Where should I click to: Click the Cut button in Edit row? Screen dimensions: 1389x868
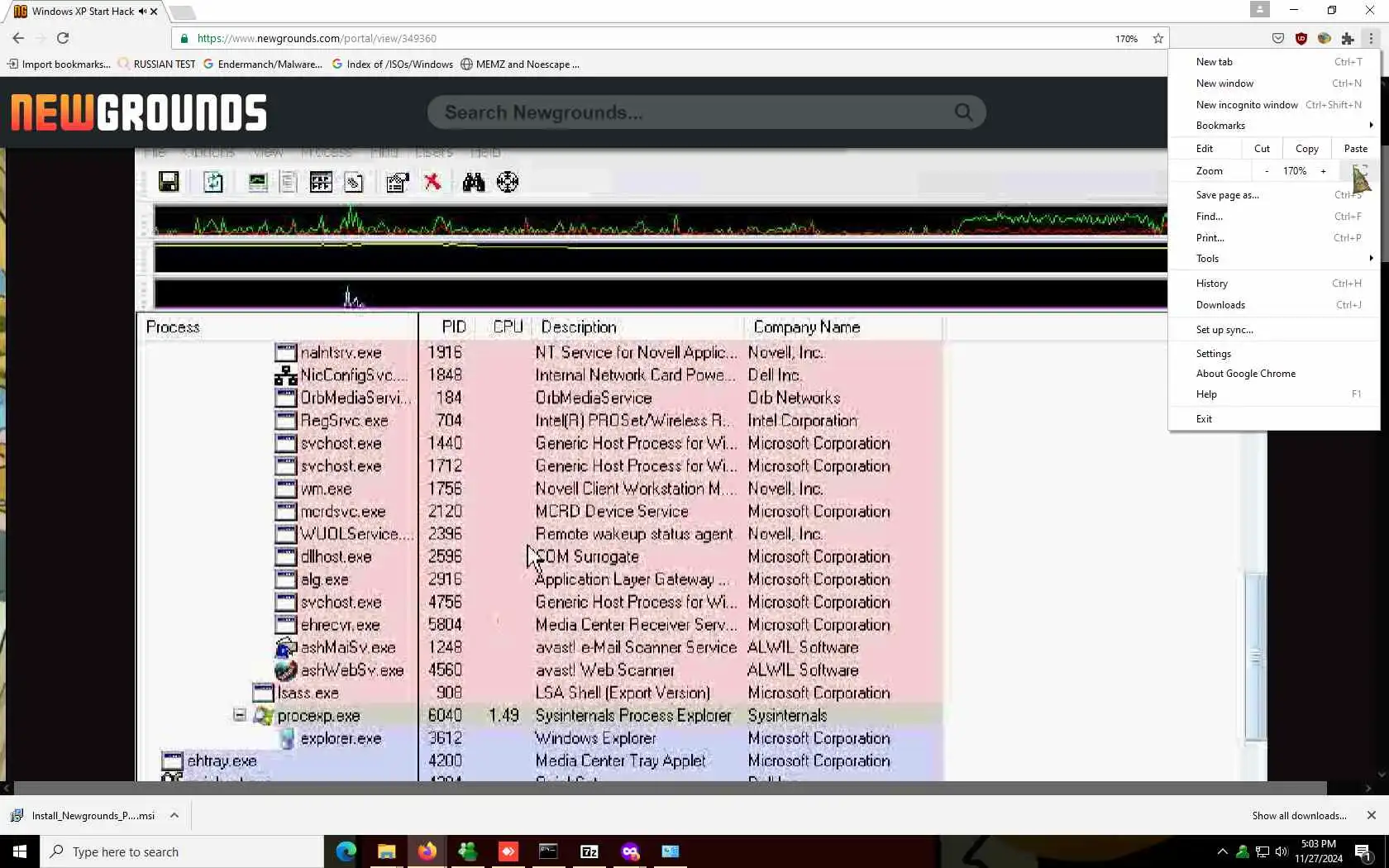[x=1262, y=149]
